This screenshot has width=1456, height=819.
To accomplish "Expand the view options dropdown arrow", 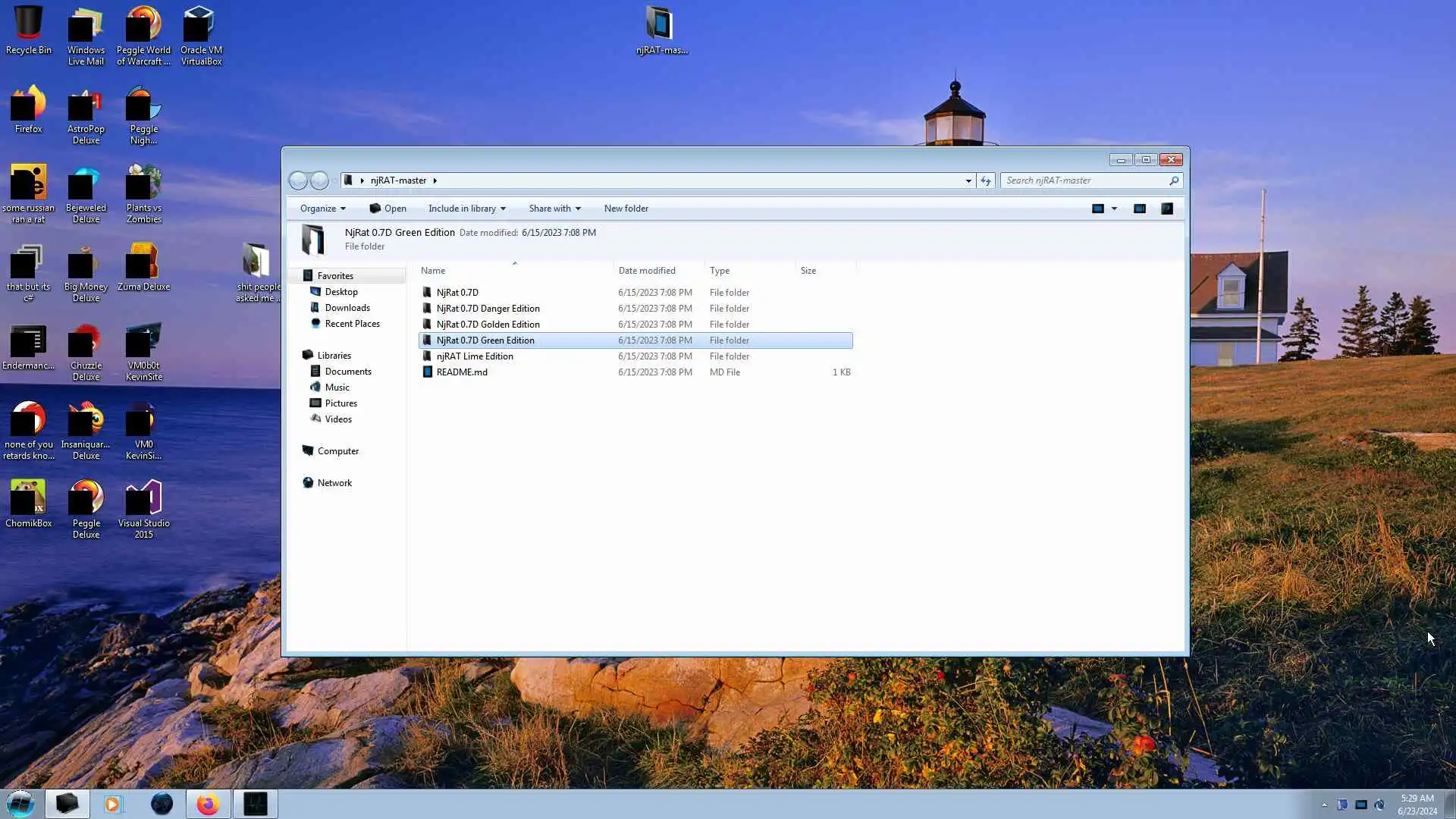I will click(1114, 209).
